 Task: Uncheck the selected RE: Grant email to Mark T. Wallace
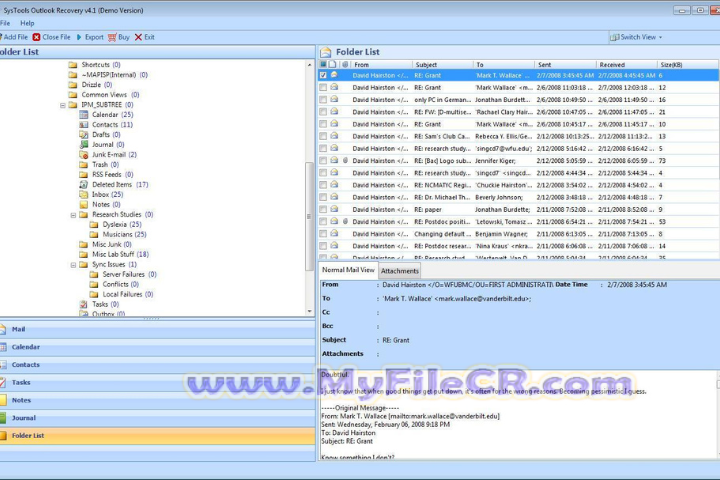[x=323, y=75]
